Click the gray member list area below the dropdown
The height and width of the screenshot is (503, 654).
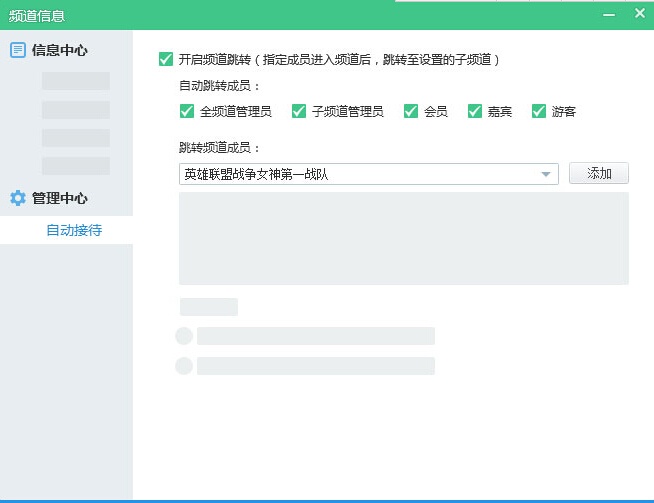pyautogui.click(x=404, y=239)
